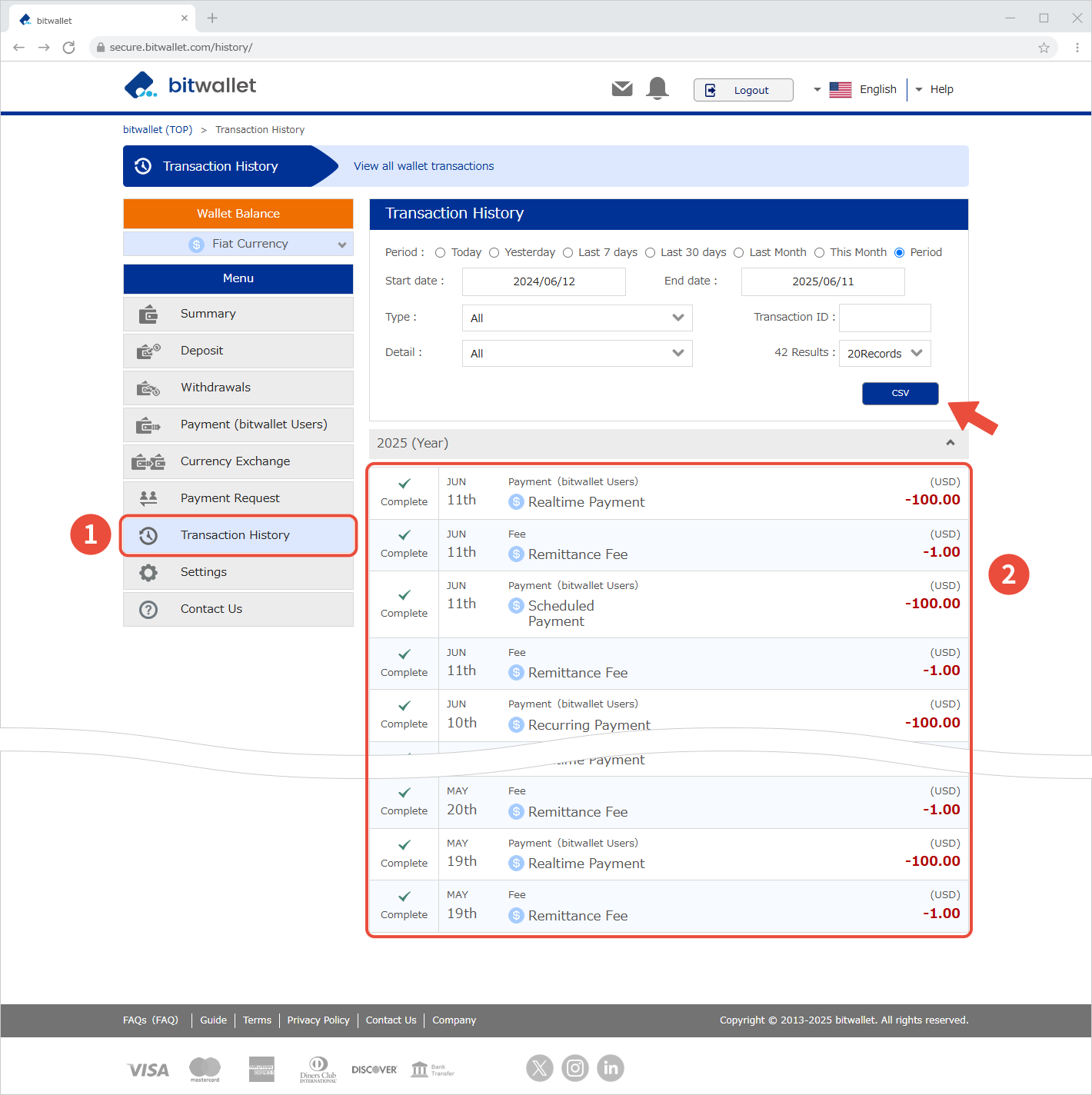Click the bitwallet logo
Image resolution: width=1092 pixels, height=1095 pixels.
191,85
